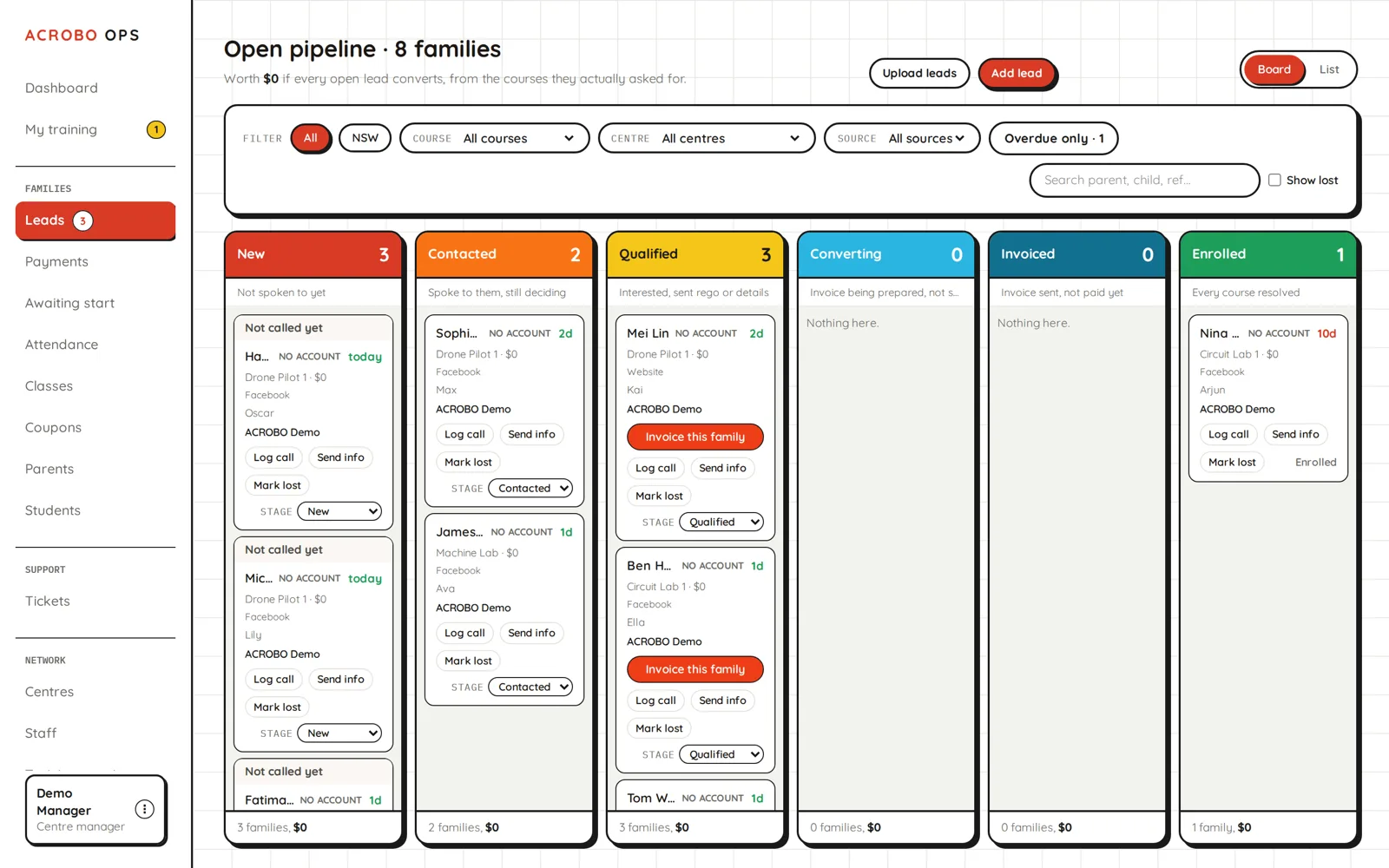Viewport: 1389px width, 868px height.
Task: Open Sophi... card's Stage Contacted dropdown
Action: tap(530, 488)
